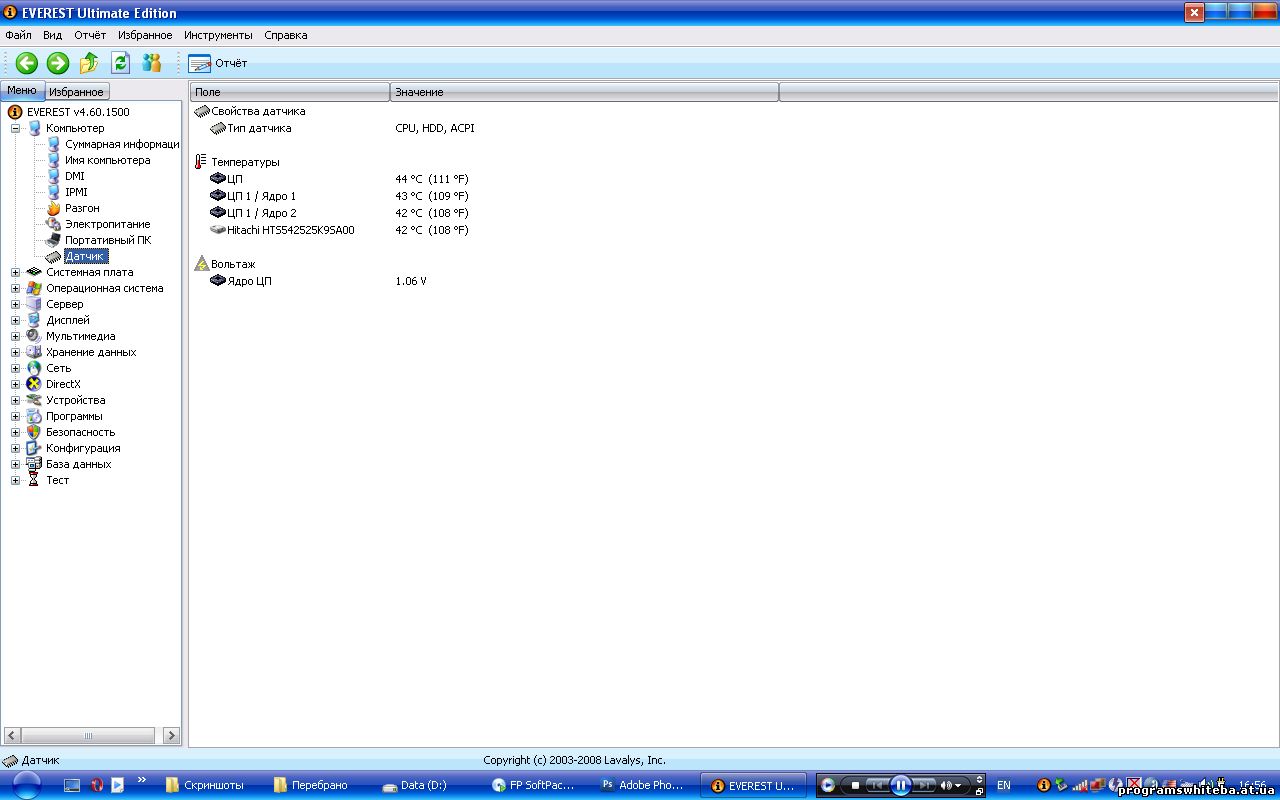Viewport: 1280px width, 800px height.
Task: Select Имя компьютера tree item
Action: (x=108, y=160)
